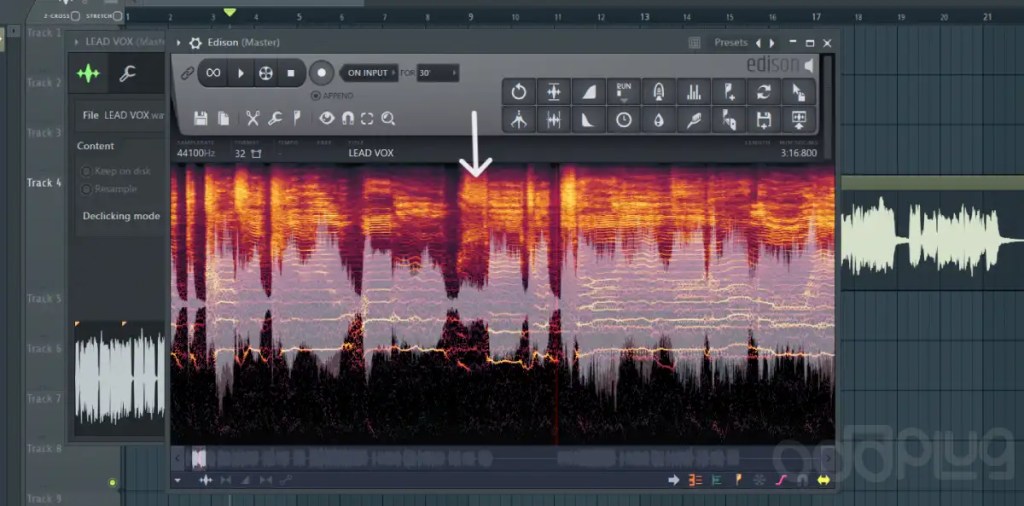Click the add marker flag-plus button
The image size is (1024, 506).
coord(729,92)
